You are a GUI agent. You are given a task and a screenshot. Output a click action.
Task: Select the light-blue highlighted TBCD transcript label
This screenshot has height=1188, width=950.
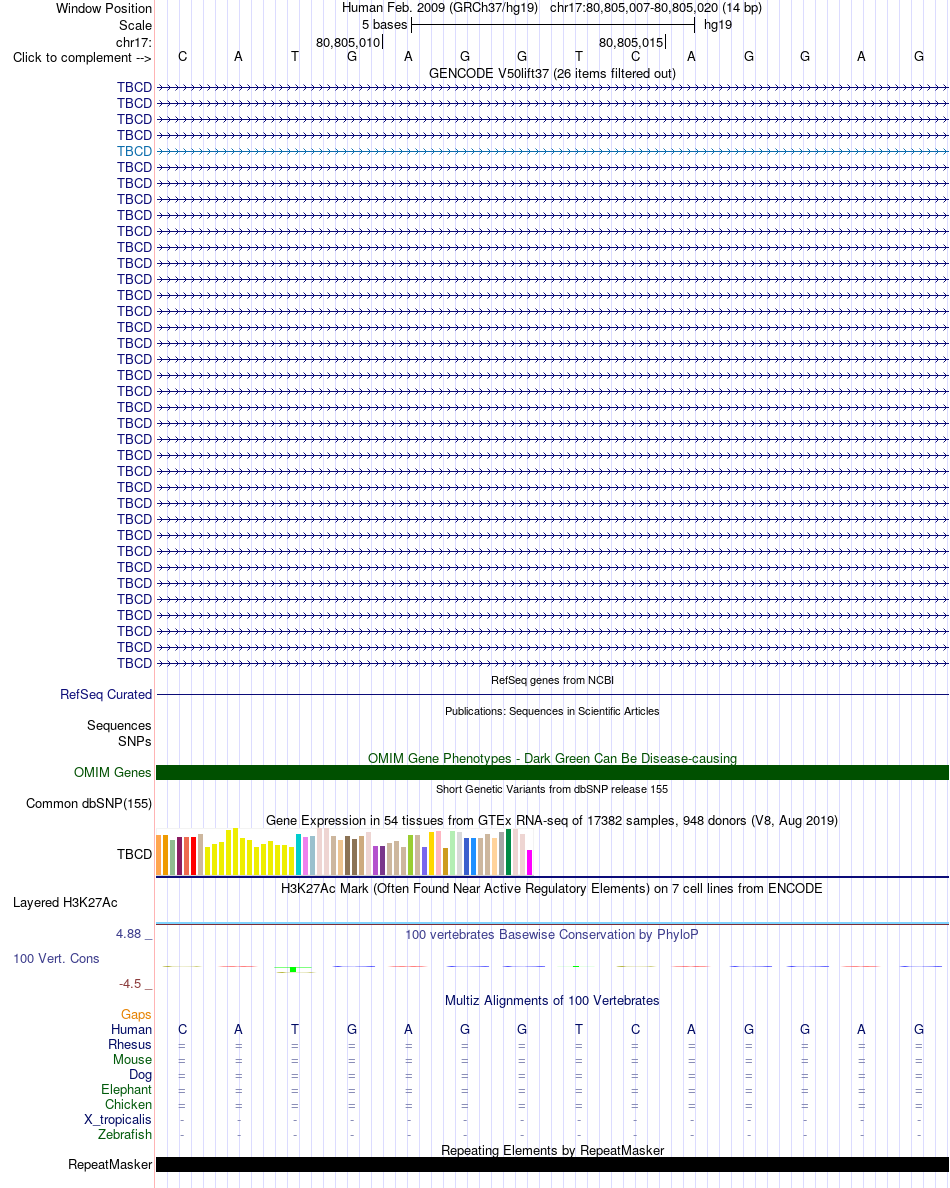[134, 151]
